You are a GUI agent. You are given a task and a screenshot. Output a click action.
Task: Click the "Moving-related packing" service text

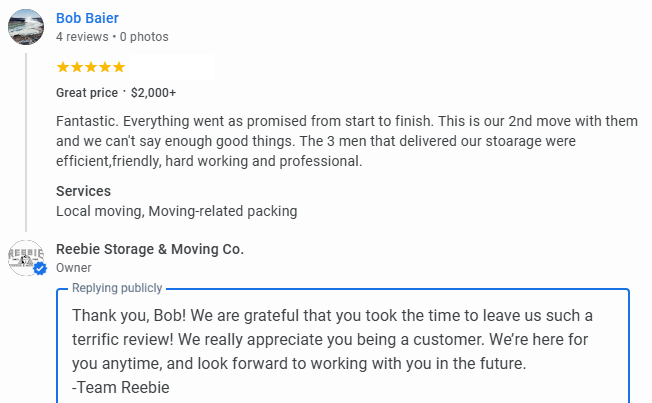click(223, 211)
